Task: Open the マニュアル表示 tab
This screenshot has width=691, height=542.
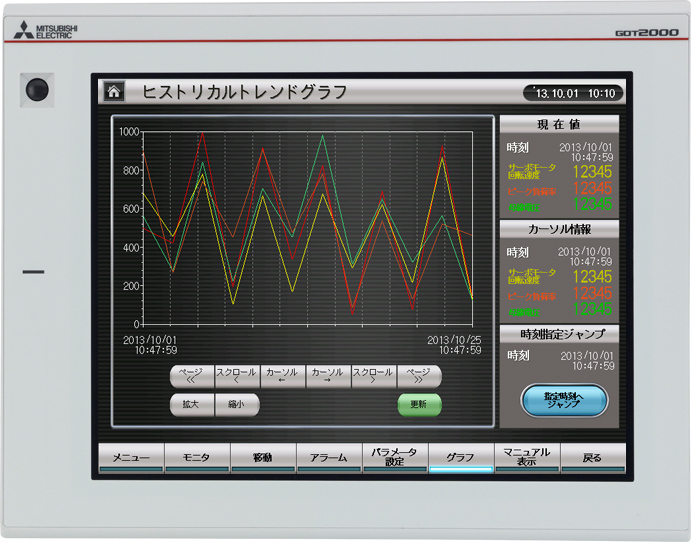Action: pyautogui.click(x=526, y=457)
